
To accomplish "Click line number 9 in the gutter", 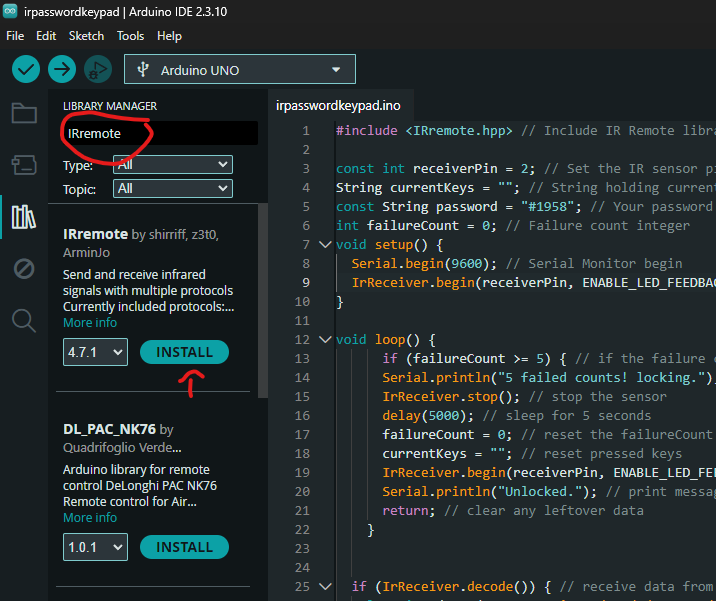I will 305,283.
